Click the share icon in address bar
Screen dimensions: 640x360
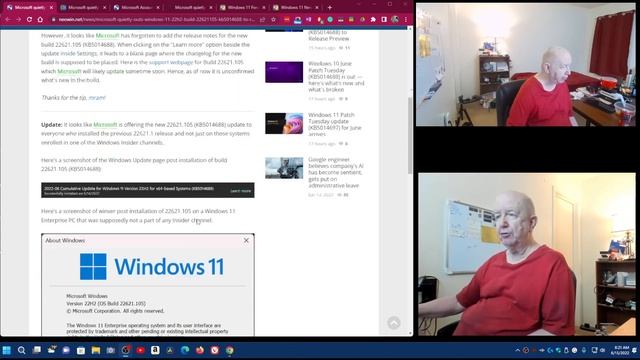pyautogui.click(x=262, y=19)
